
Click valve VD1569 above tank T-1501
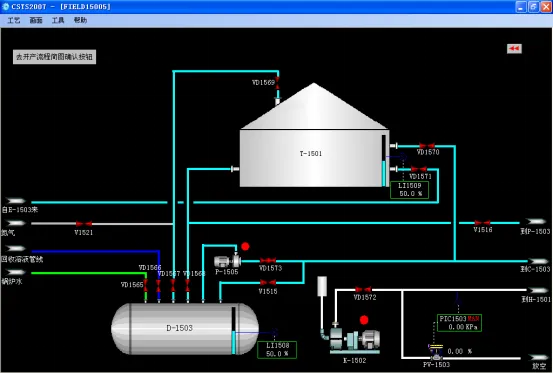pyautogui.click(x=278, y=83)
